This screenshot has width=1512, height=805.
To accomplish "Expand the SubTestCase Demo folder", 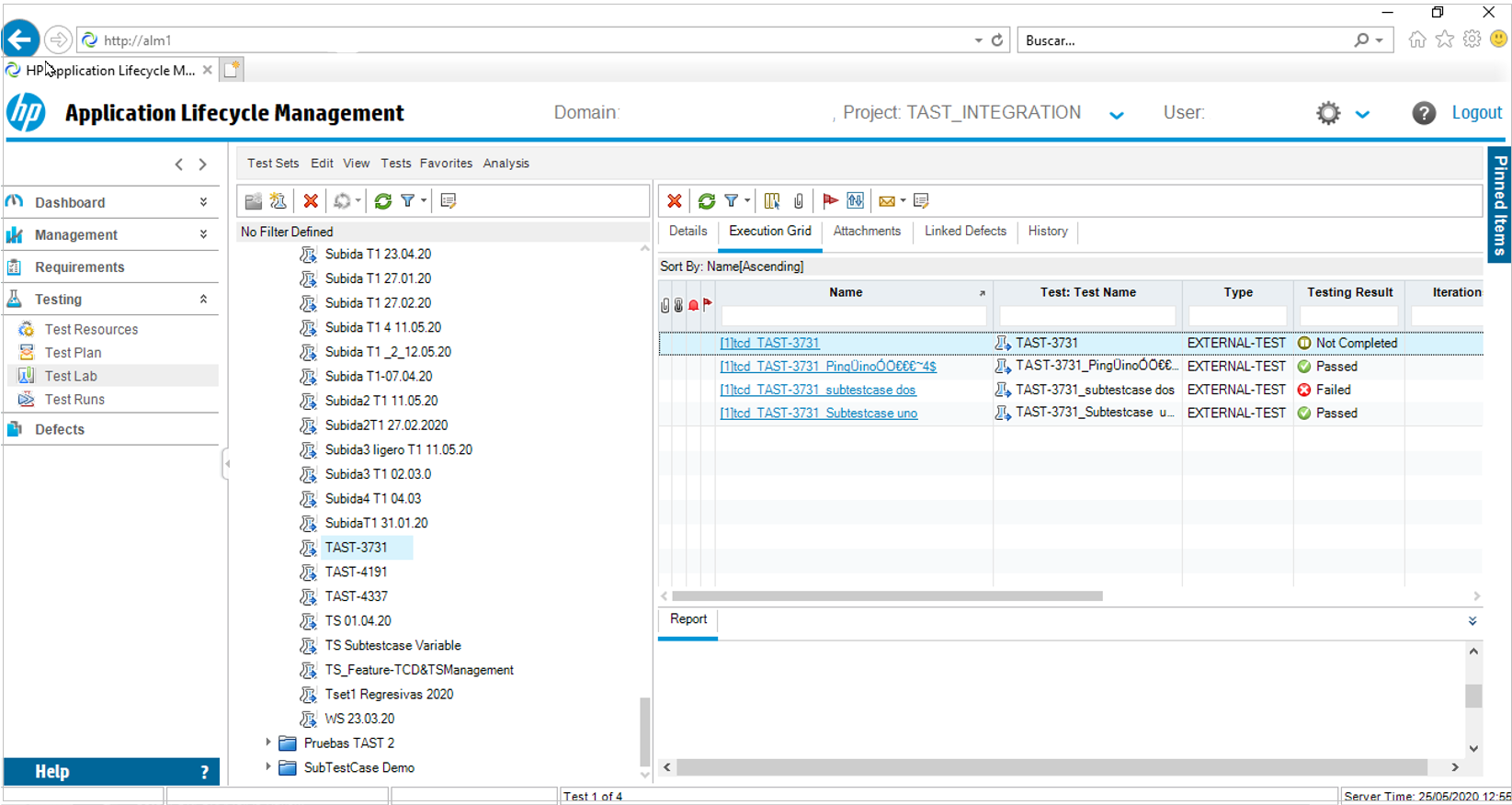I will point(268,767).
